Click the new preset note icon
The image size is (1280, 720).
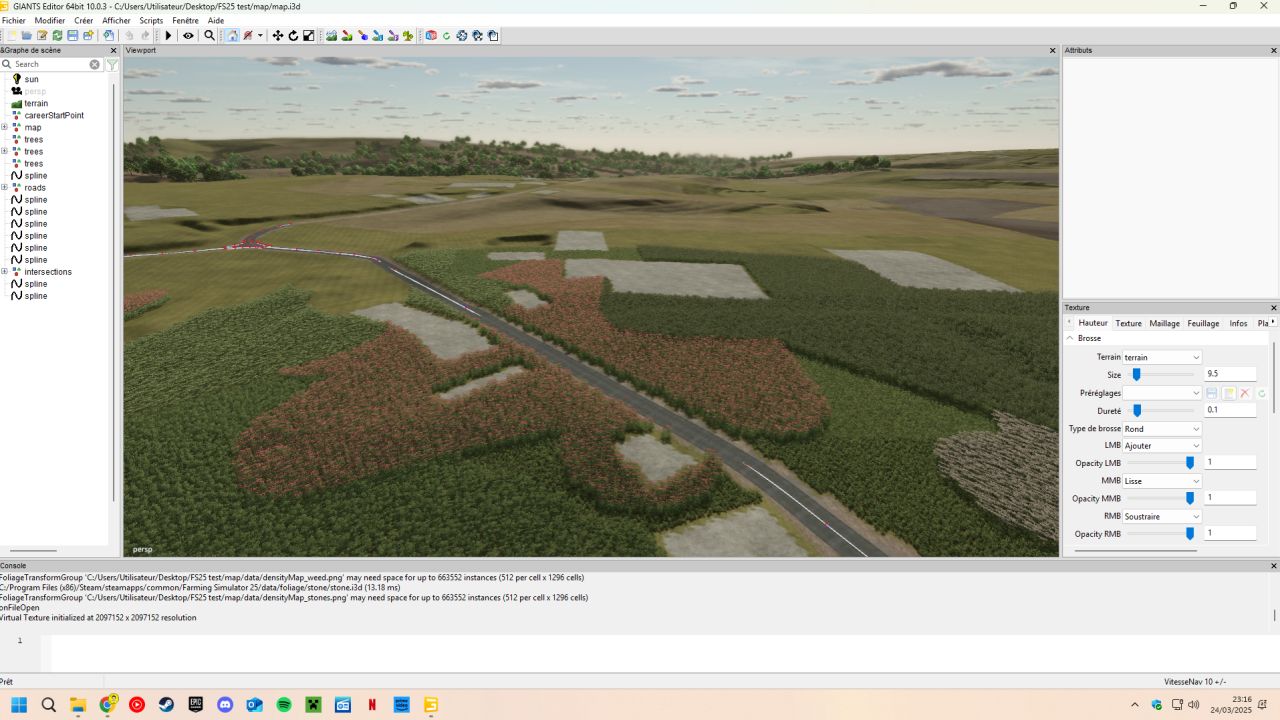click(x=1229, y=393)
